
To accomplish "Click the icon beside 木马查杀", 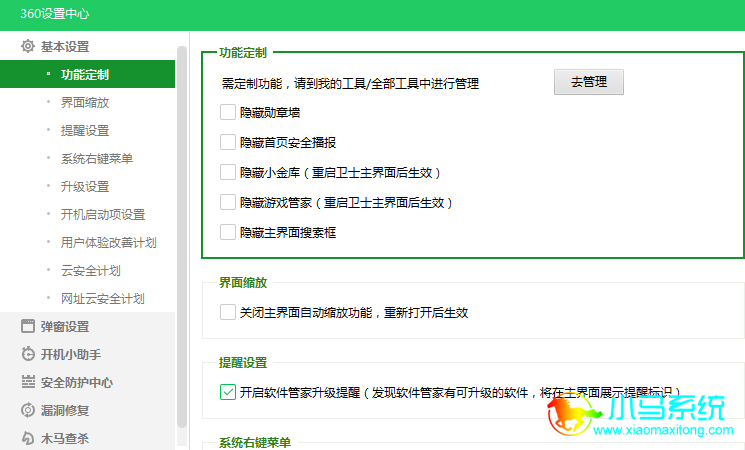I will [x=28, y=438].
